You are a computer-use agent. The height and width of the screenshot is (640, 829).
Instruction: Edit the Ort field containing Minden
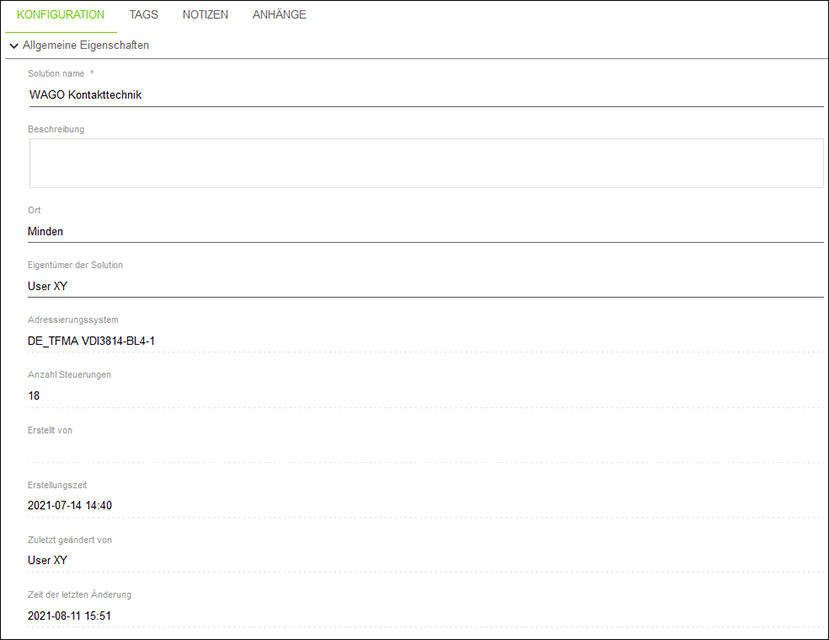pyautogui.click(x=426, y=231)
